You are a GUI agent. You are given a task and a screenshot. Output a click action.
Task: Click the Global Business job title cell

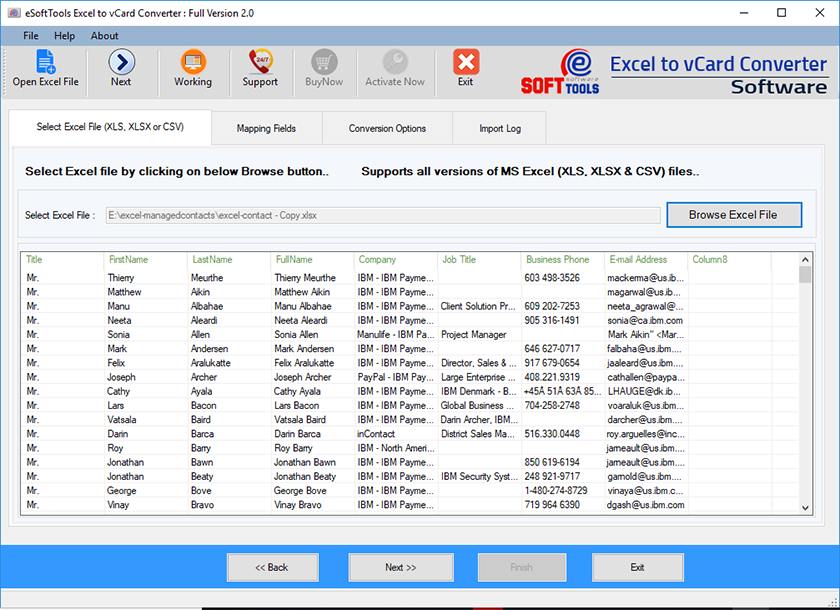coord(477,406)
